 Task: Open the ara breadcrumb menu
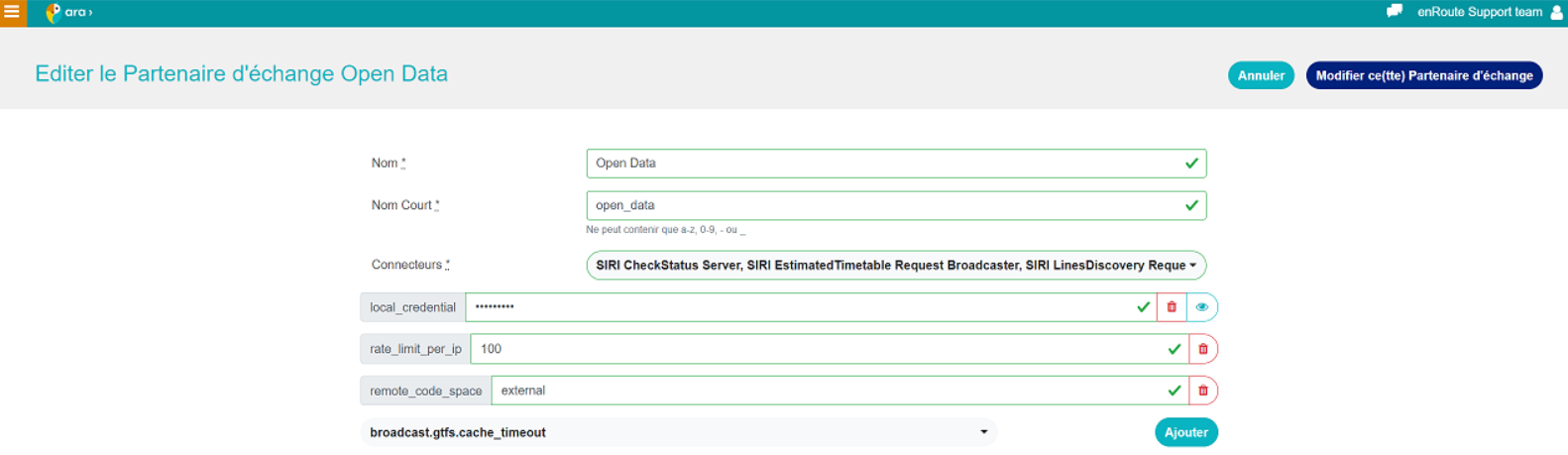(79, 13)
